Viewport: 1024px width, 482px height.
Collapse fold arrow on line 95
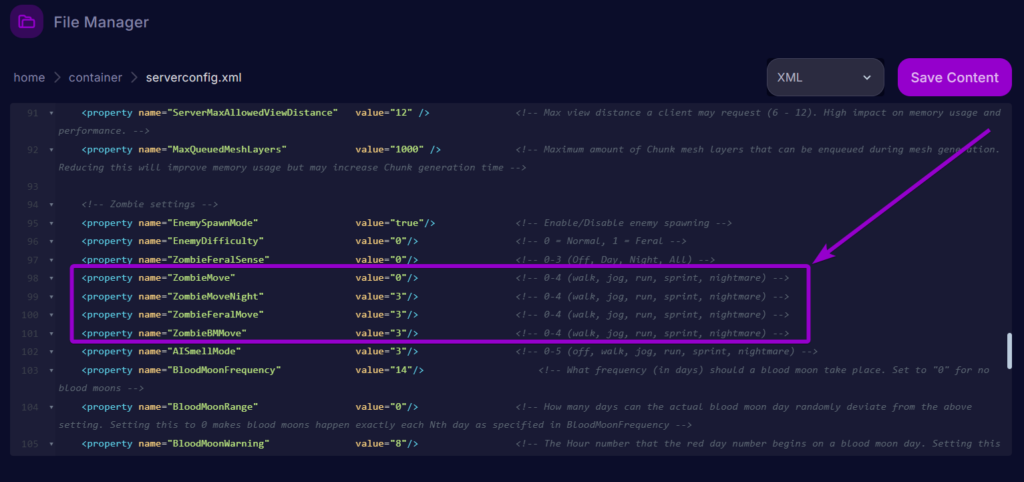51,223
